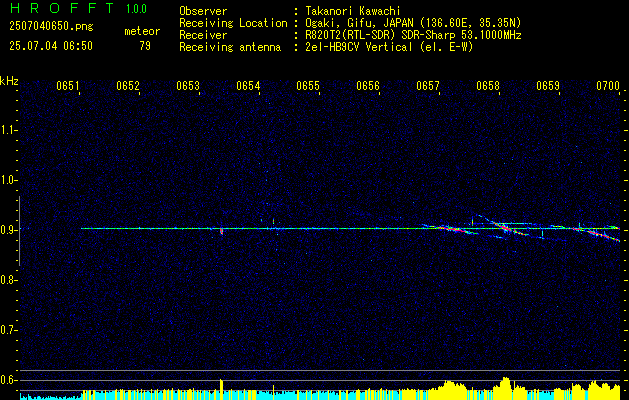Click the 0659 time marker
This screenshot has width=629, height=400.
click(x=548, y=86)
